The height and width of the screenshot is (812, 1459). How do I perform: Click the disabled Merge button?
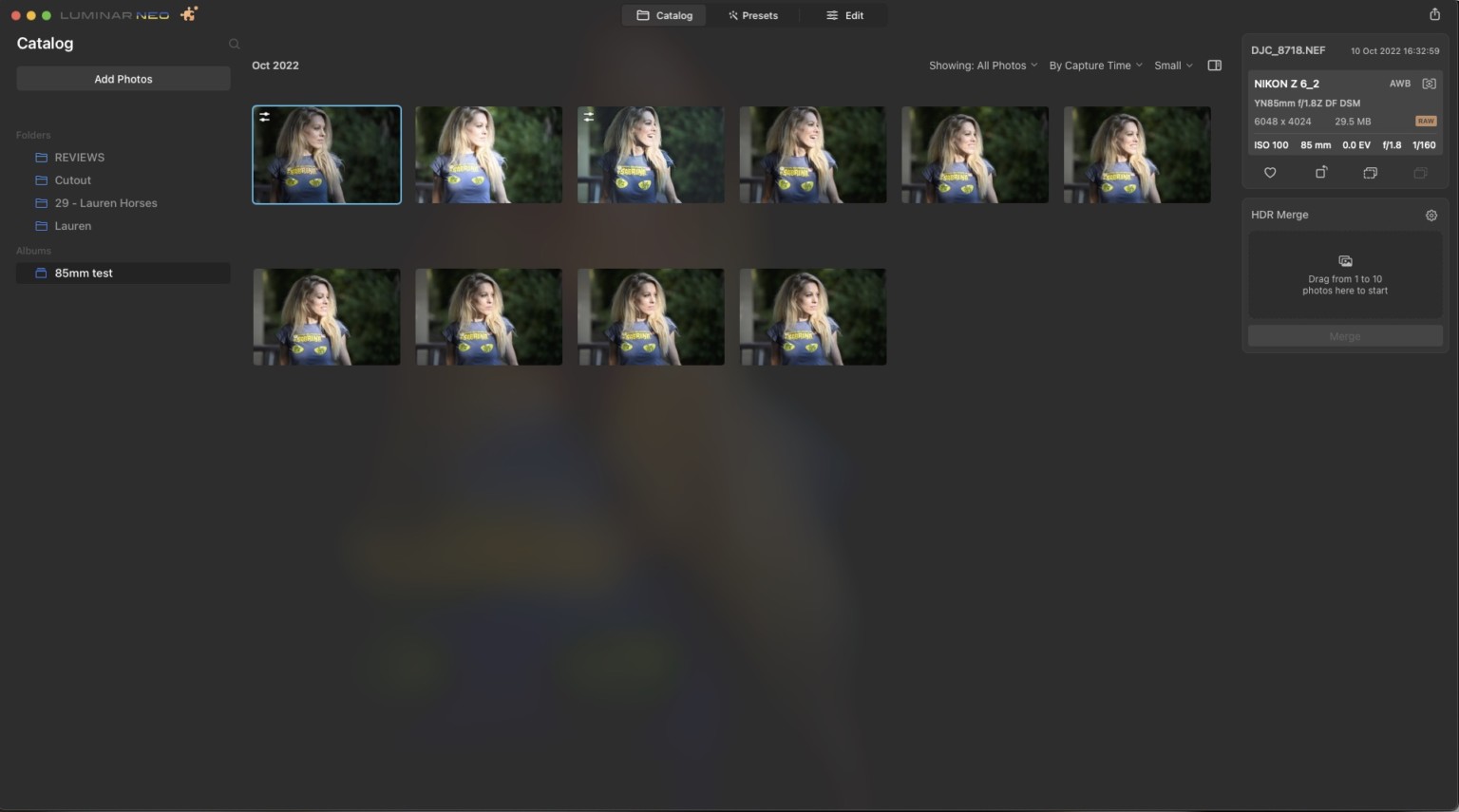pyautogui.click(x=1344, y=335)
